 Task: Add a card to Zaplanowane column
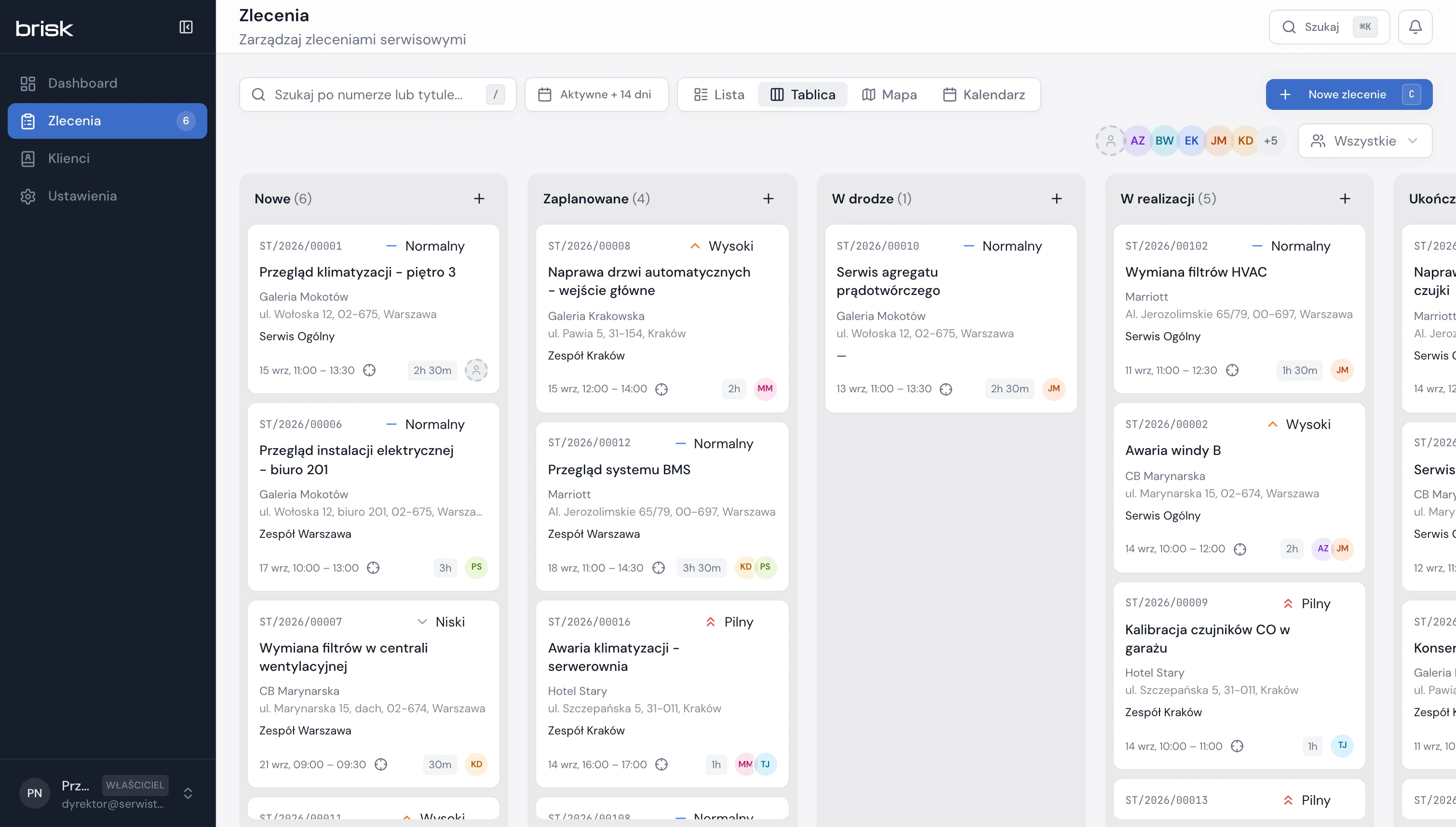[768, 198]
